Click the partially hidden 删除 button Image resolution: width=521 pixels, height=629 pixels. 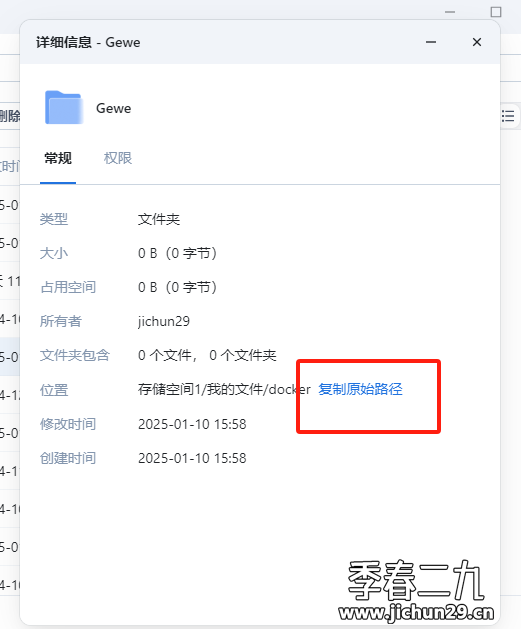[10, 116]
